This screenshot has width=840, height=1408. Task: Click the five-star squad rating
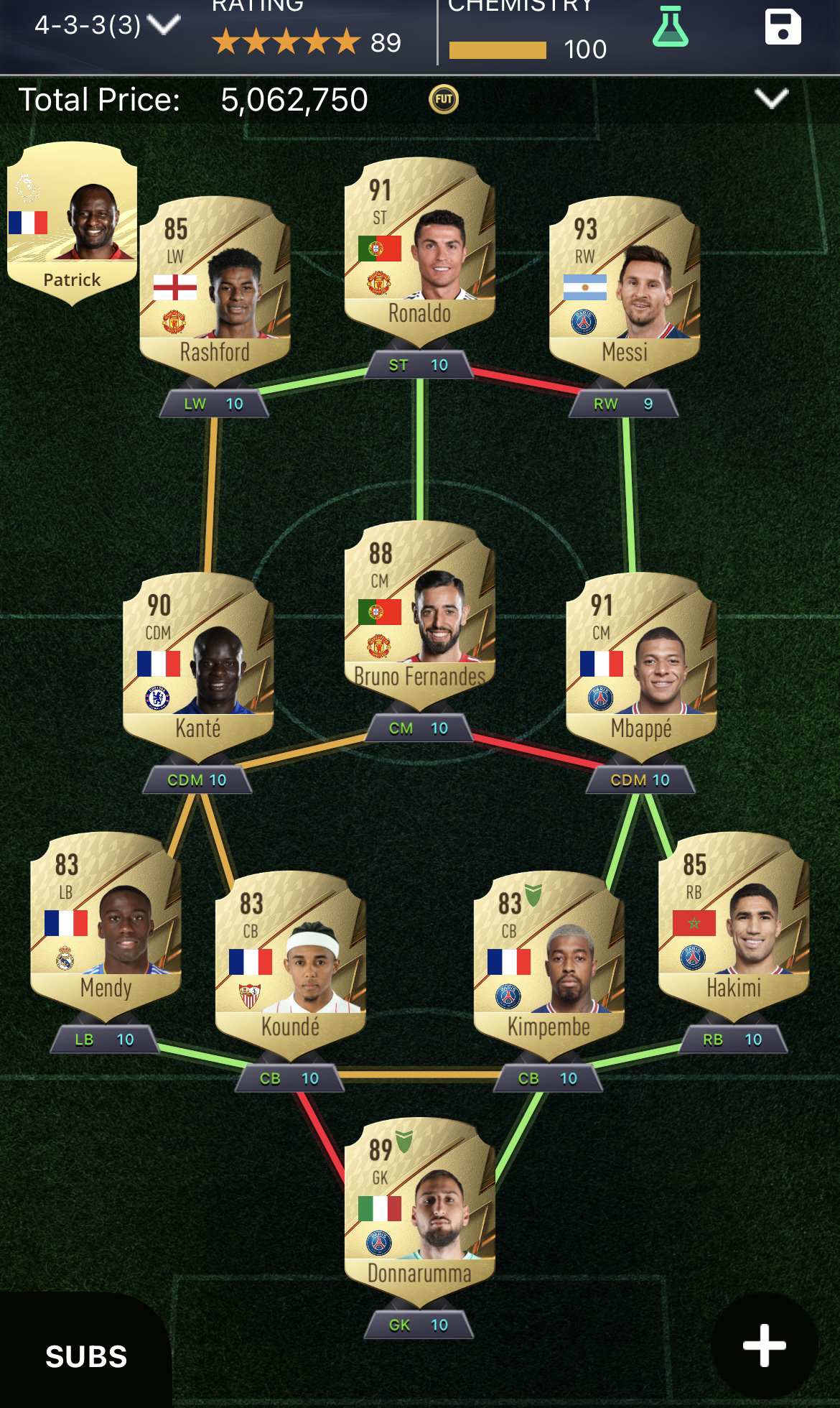[286, 42]
